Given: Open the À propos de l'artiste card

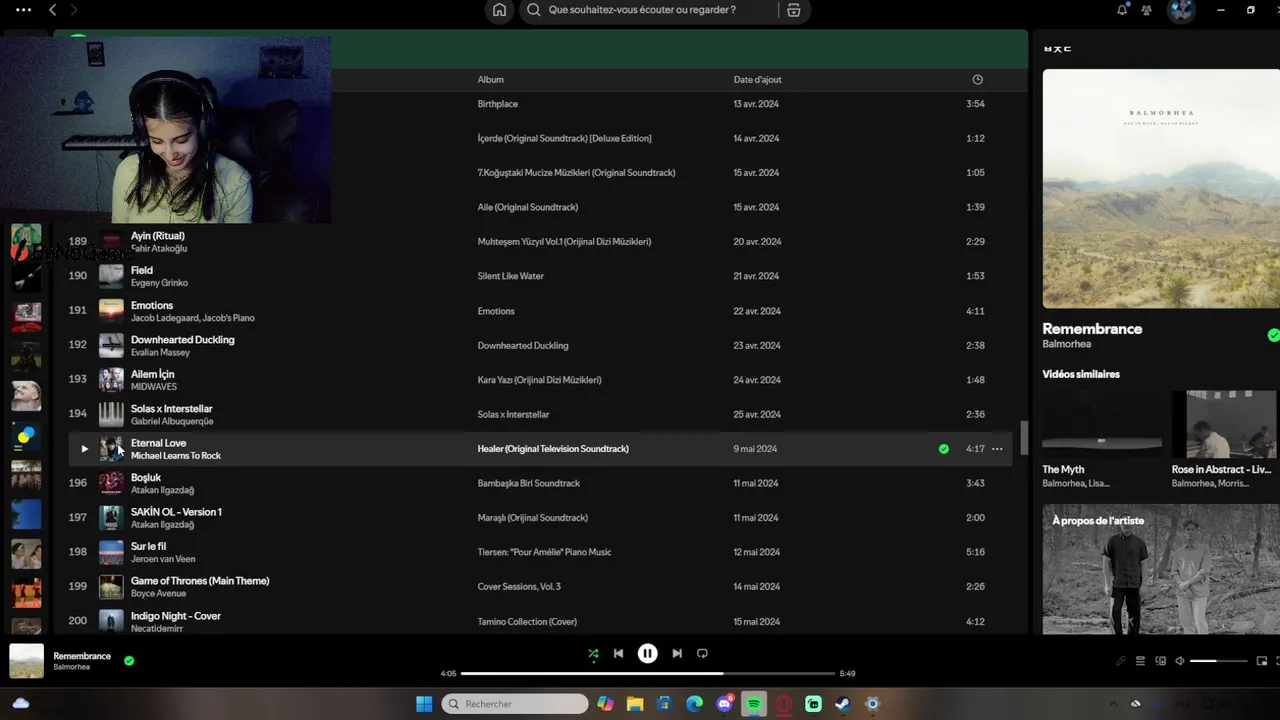Looking at the screenshot, I should (1161, 569).
